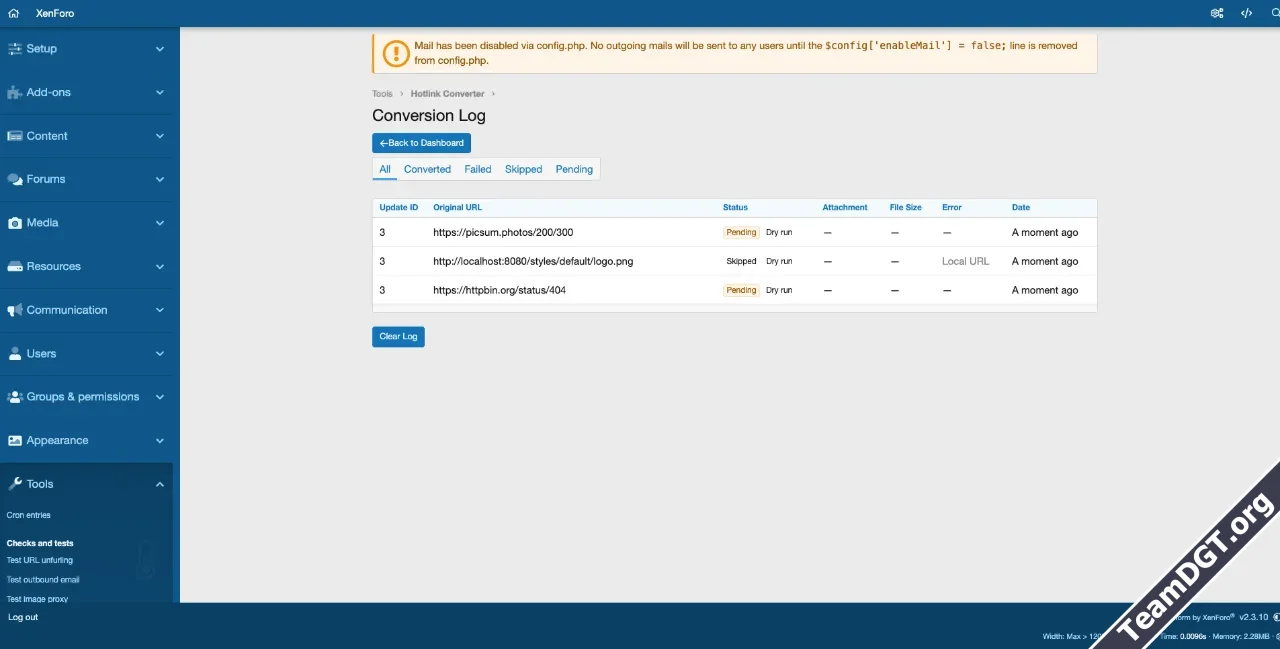Screen dimensions: 1280x649
Task: Open Test URL unfurling in sidebar
Action: point(40,560)
